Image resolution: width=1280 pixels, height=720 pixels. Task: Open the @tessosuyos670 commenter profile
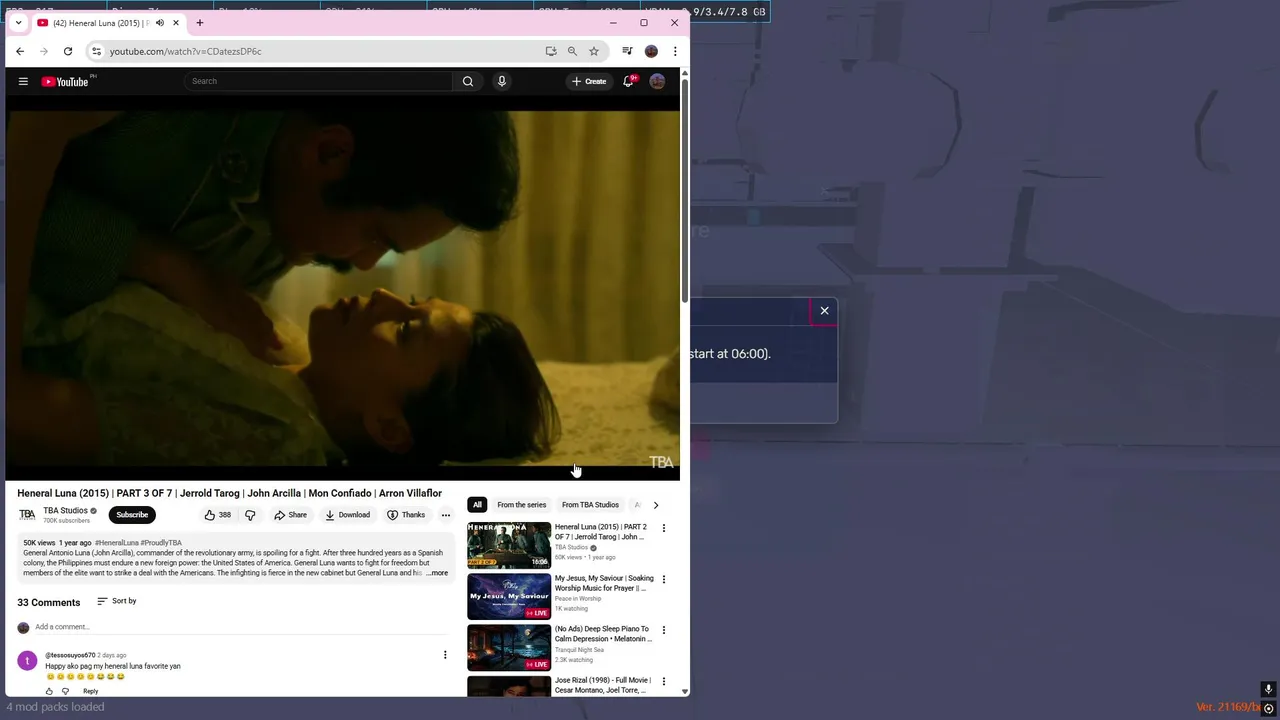70,655
